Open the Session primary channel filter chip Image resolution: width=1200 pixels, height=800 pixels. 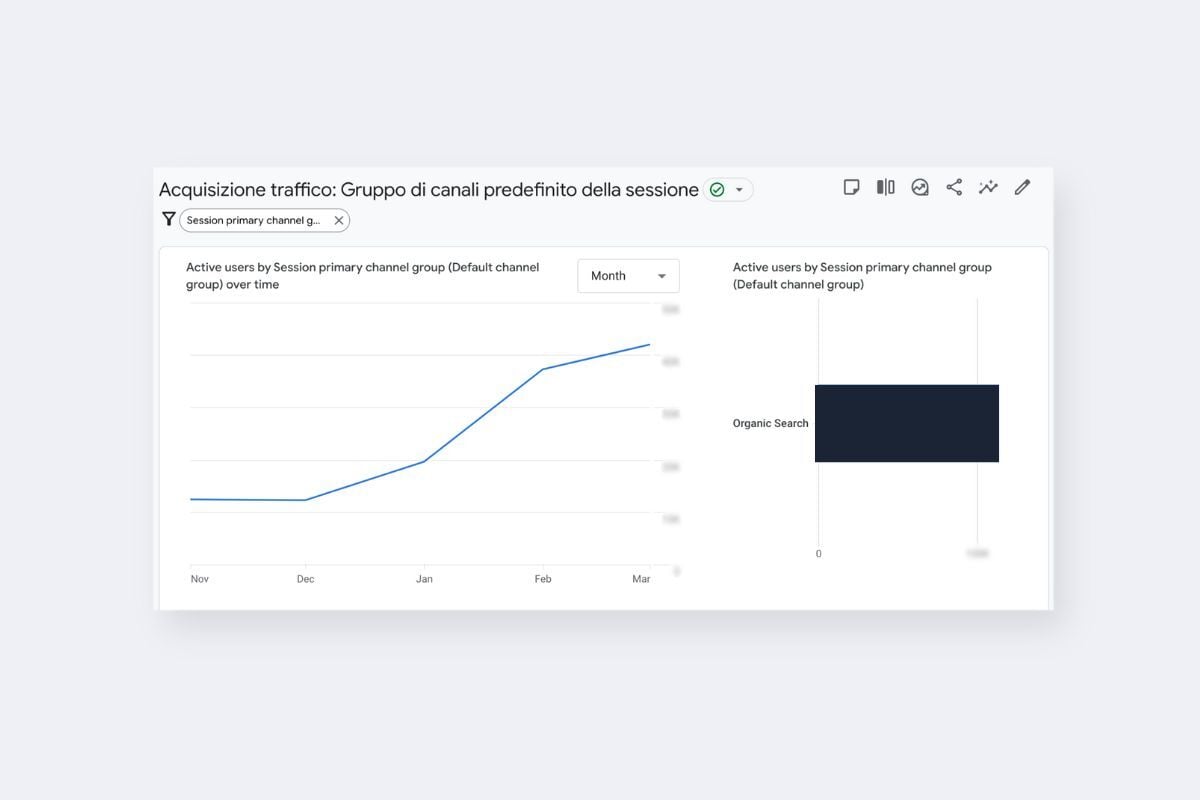[264, 220]
